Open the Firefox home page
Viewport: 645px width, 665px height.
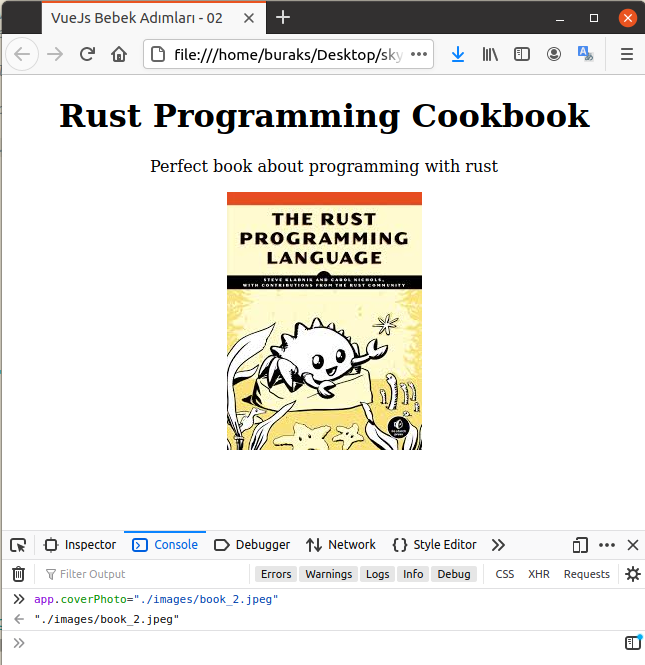(x=119, y=54)
